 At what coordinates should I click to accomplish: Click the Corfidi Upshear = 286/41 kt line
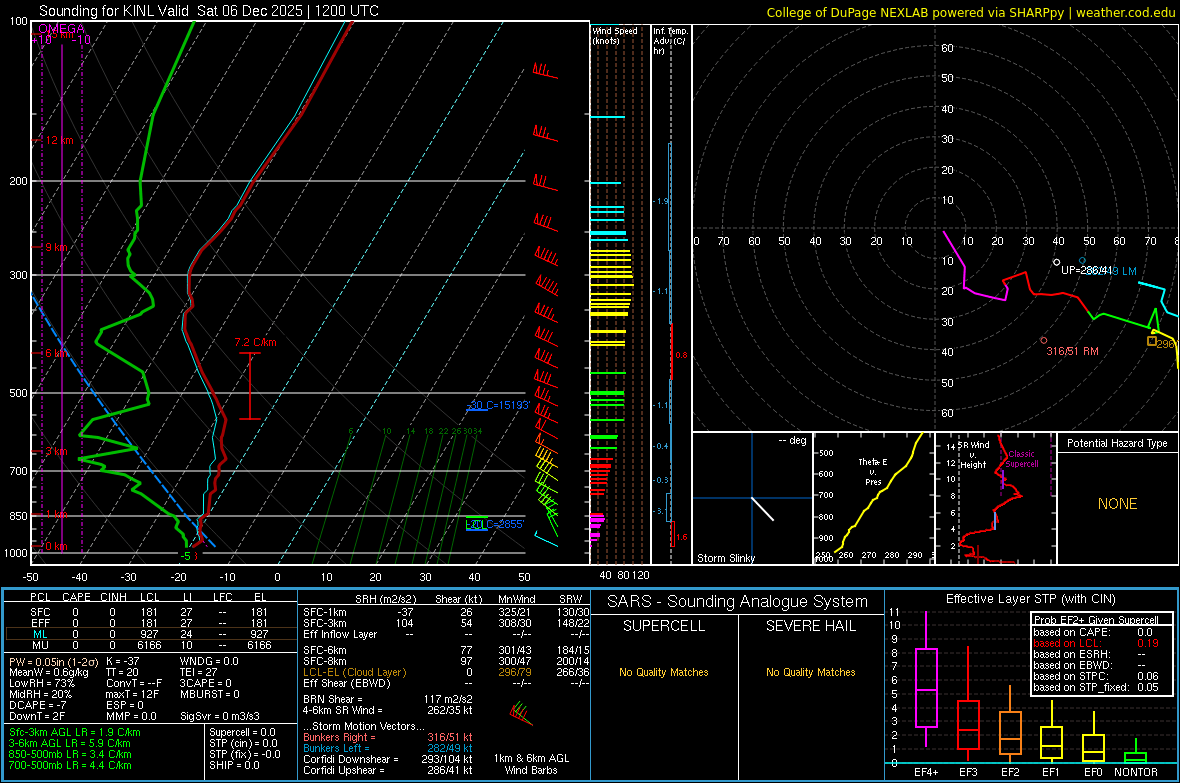388,770
